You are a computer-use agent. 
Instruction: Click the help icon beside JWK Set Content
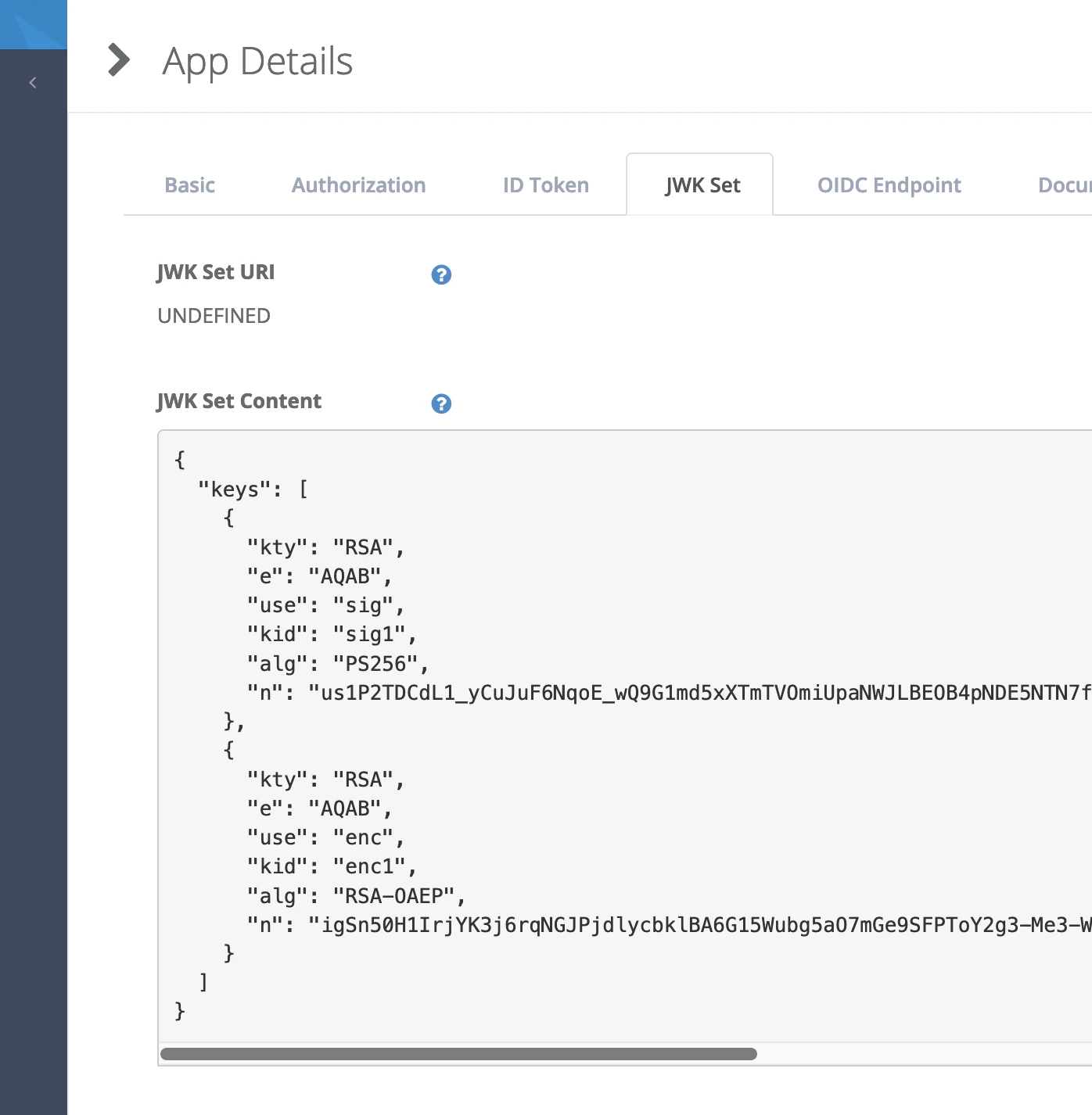click(441, 403)
